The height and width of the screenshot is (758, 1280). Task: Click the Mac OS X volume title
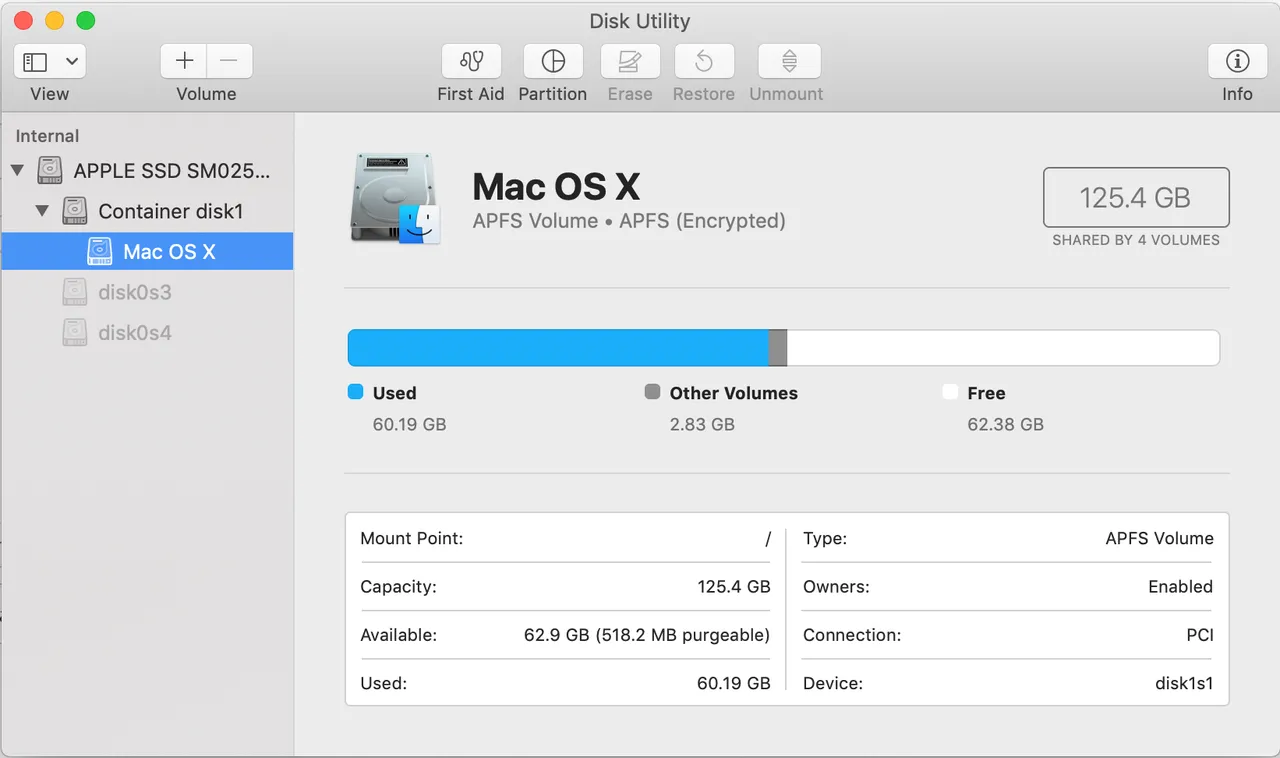(x=556, y=186)
